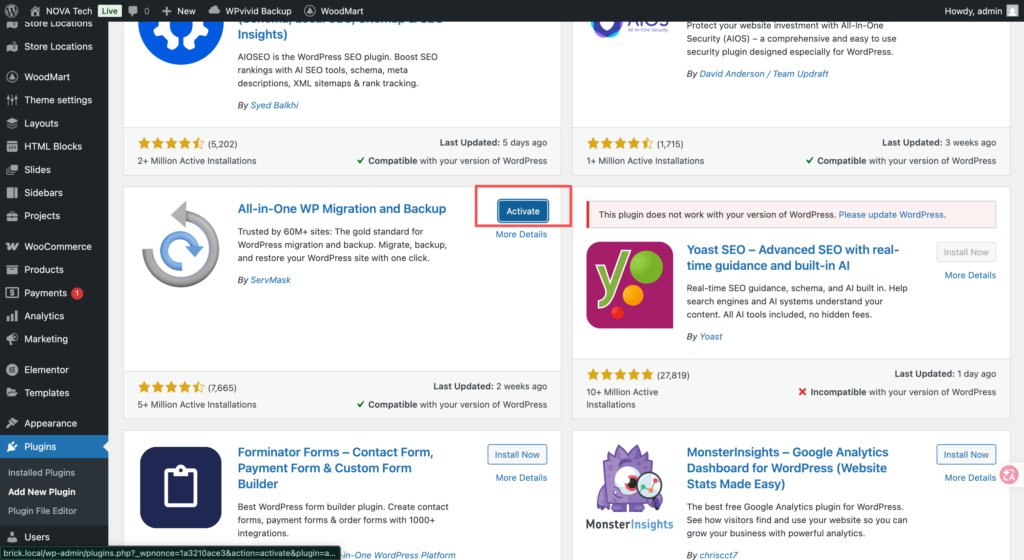Open All-in-One WP Migration and Backup title
1024x560 pixels.
coord(342,209)
